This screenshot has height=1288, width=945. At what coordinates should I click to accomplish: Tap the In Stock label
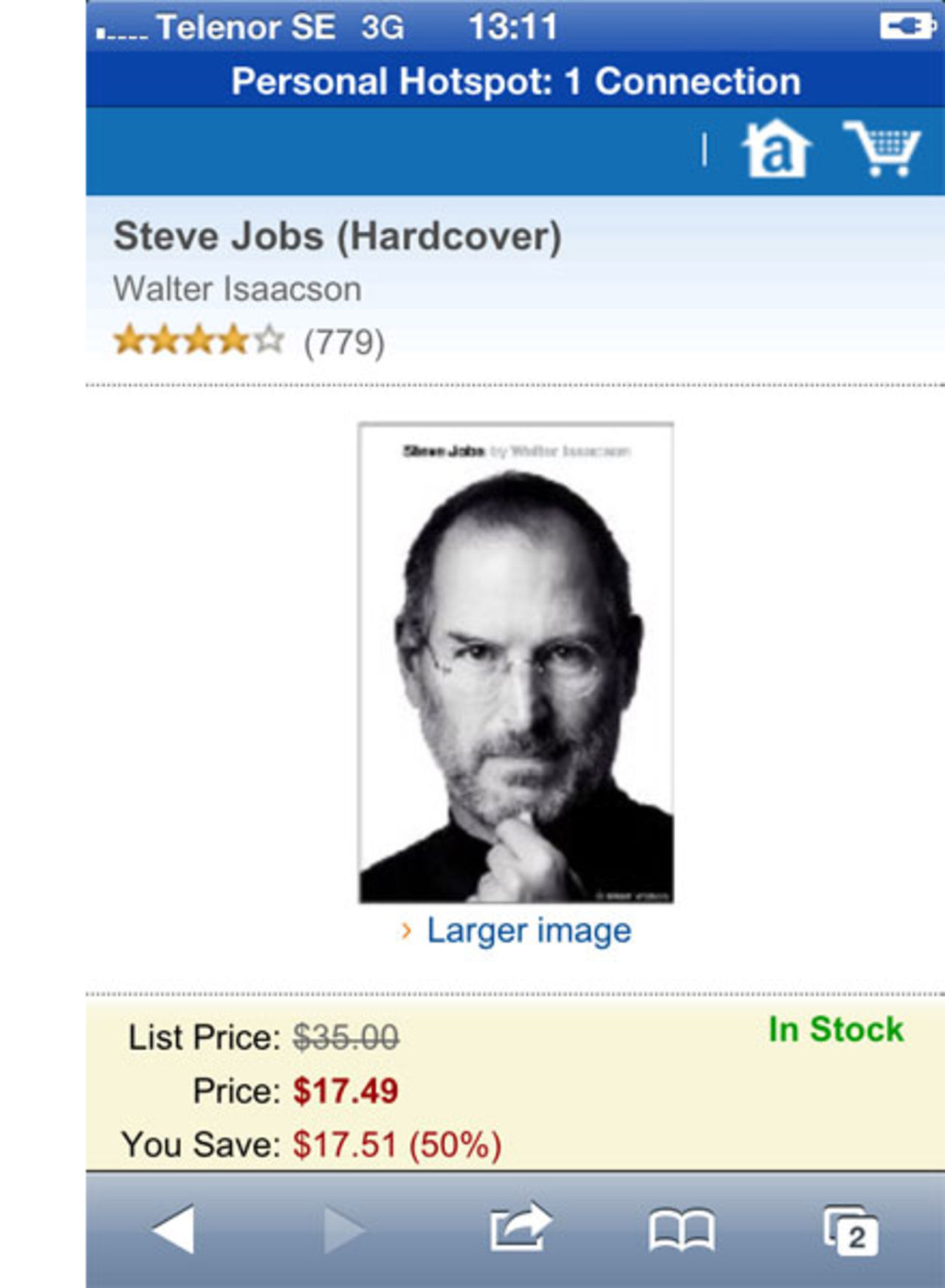coord(836,1029)
